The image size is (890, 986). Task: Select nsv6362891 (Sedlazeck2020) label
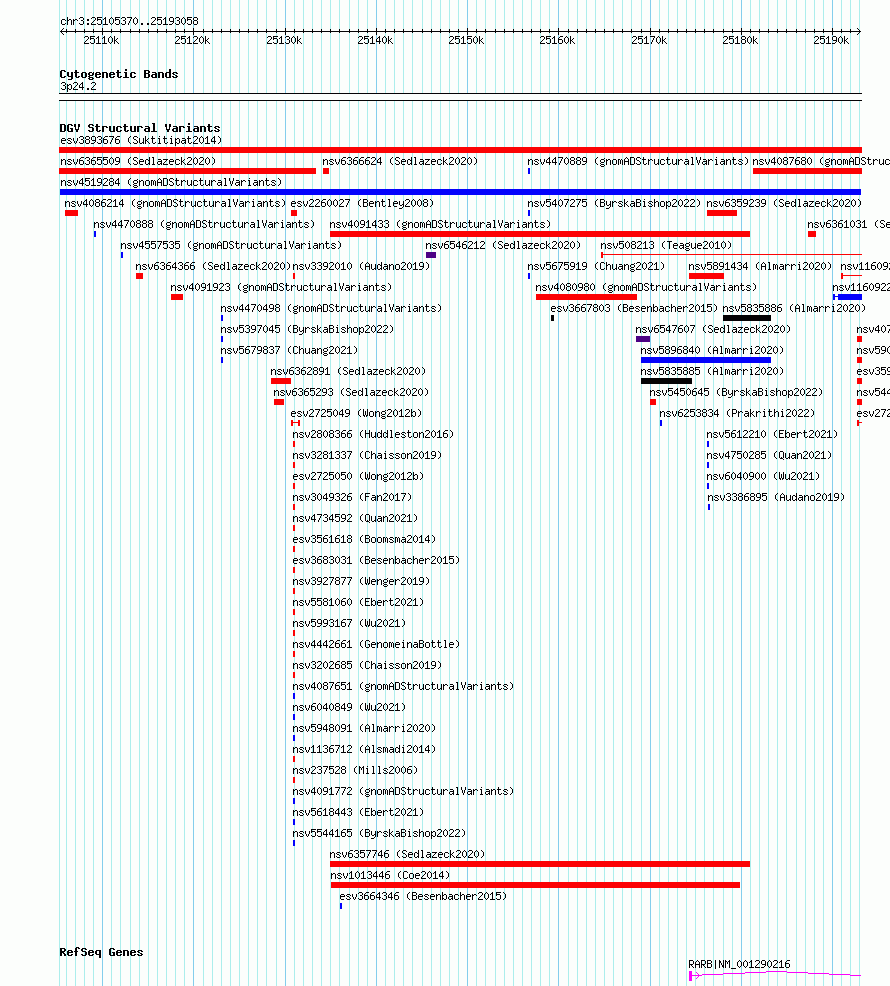coord(348,372)
